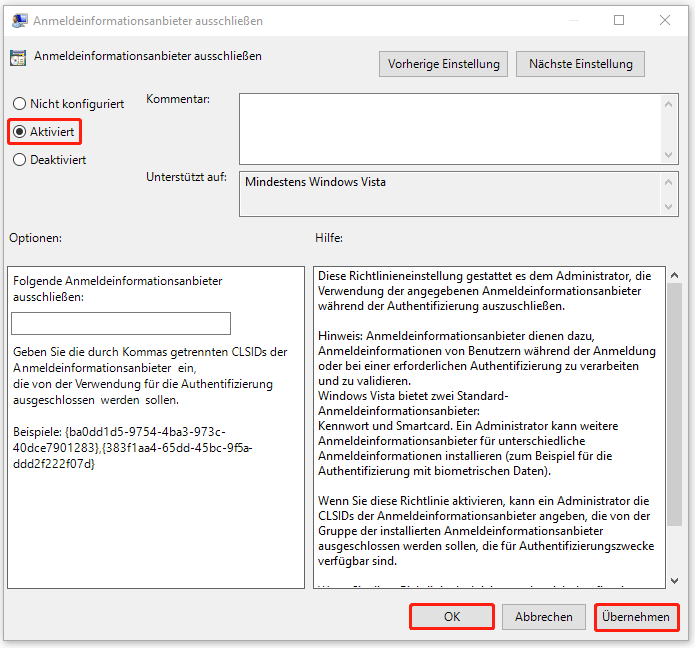Viewport: 695px width, 648px height.
Task: Click the Unterstützt auf scroll-up arrow
Action: click(669, 182)
